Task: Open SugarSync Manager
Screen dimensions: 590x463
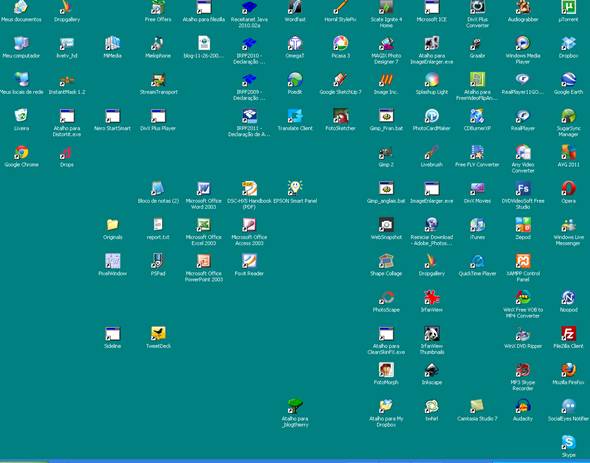Action: (x=568, y=116)
